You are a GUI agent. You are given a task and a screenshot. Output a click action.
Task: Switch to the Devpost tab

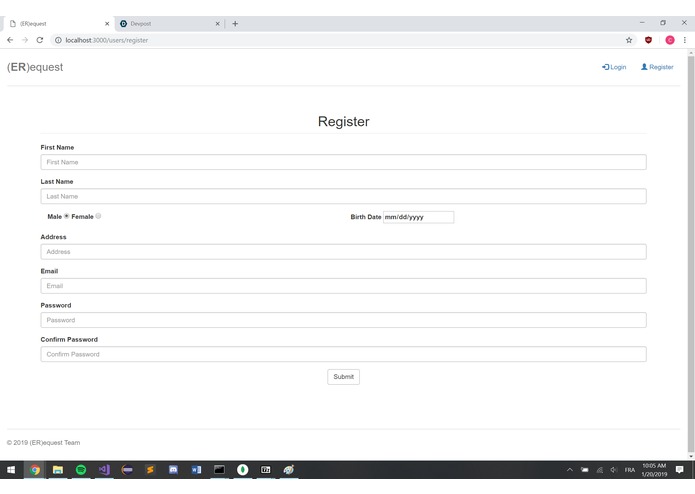pos(170,23)
